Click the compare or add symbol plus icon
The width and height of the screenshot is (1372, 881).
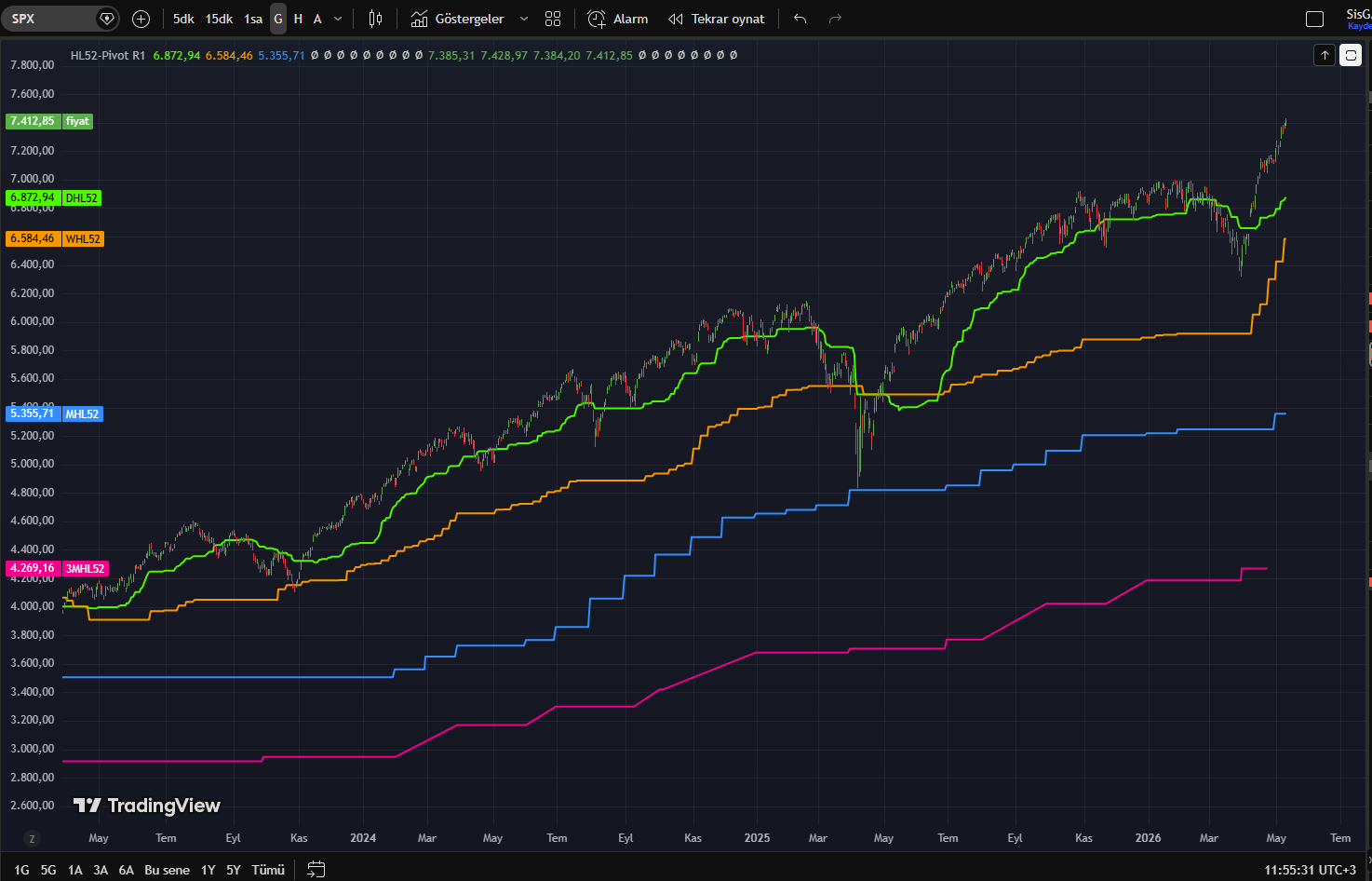141,19
